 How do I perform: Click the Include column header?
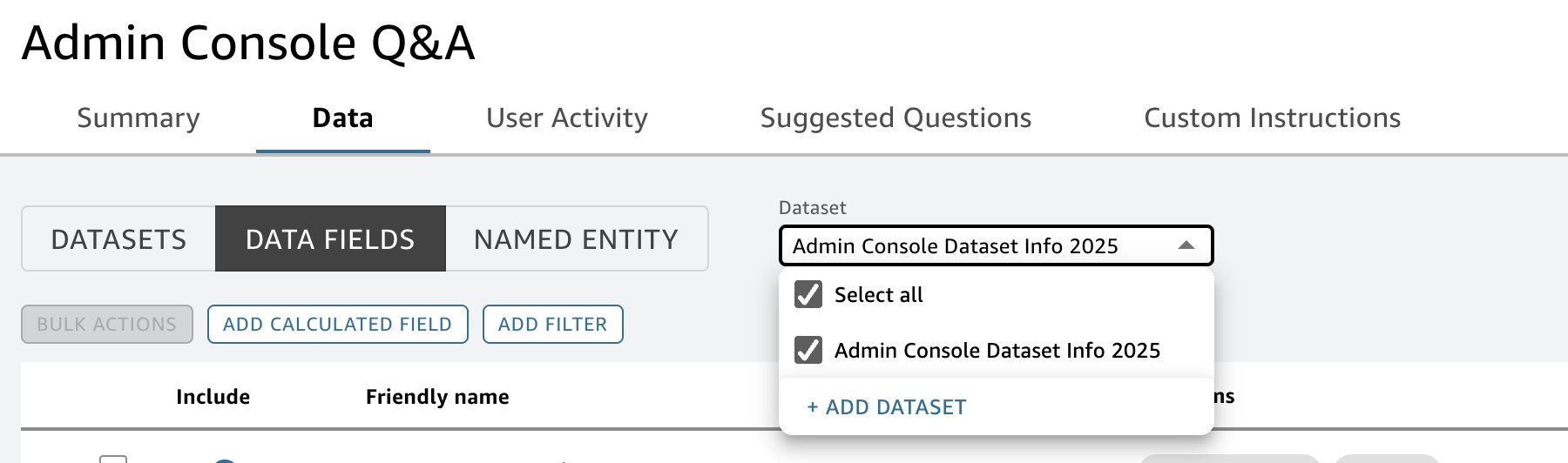point(213,397)
